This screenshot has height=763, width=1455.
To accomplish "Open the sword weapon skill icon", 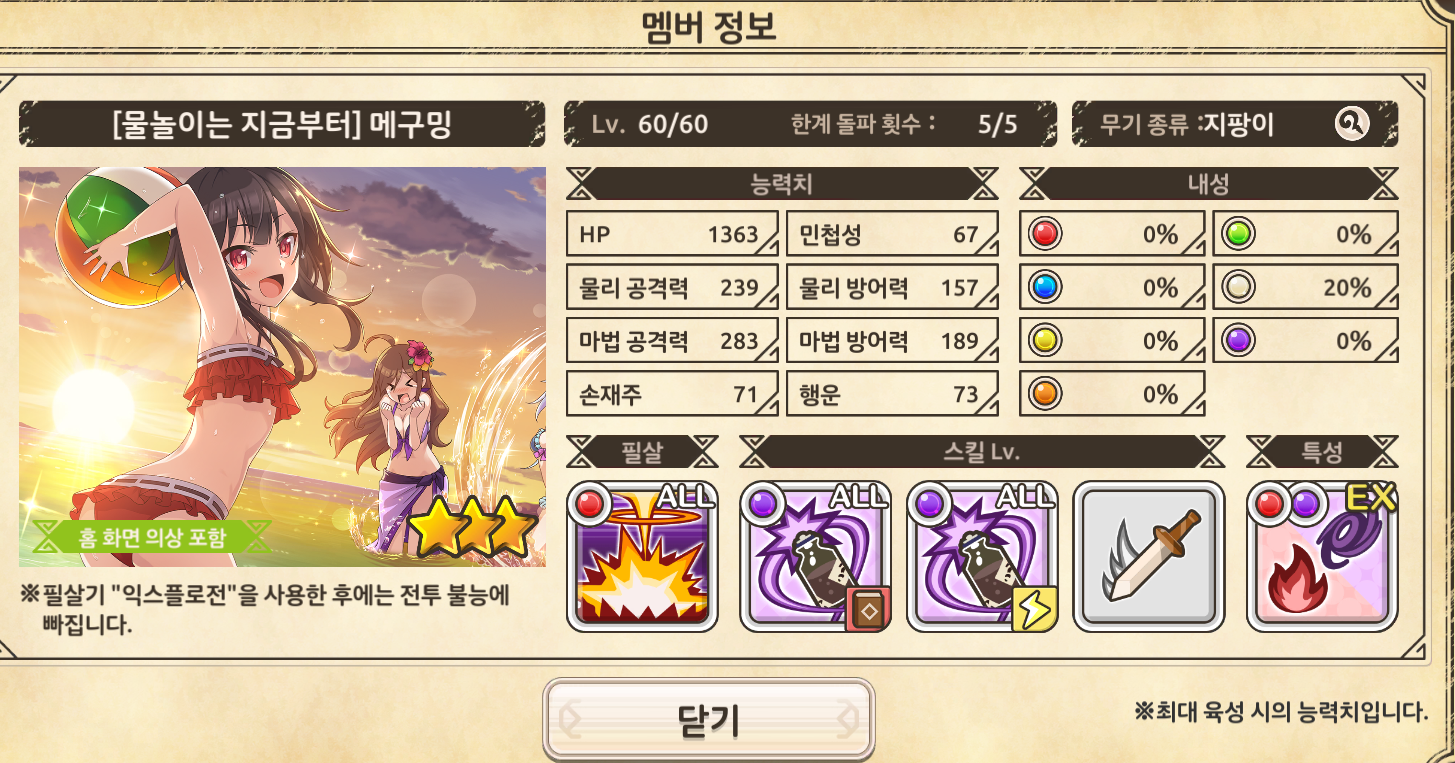I will 1149,557.
